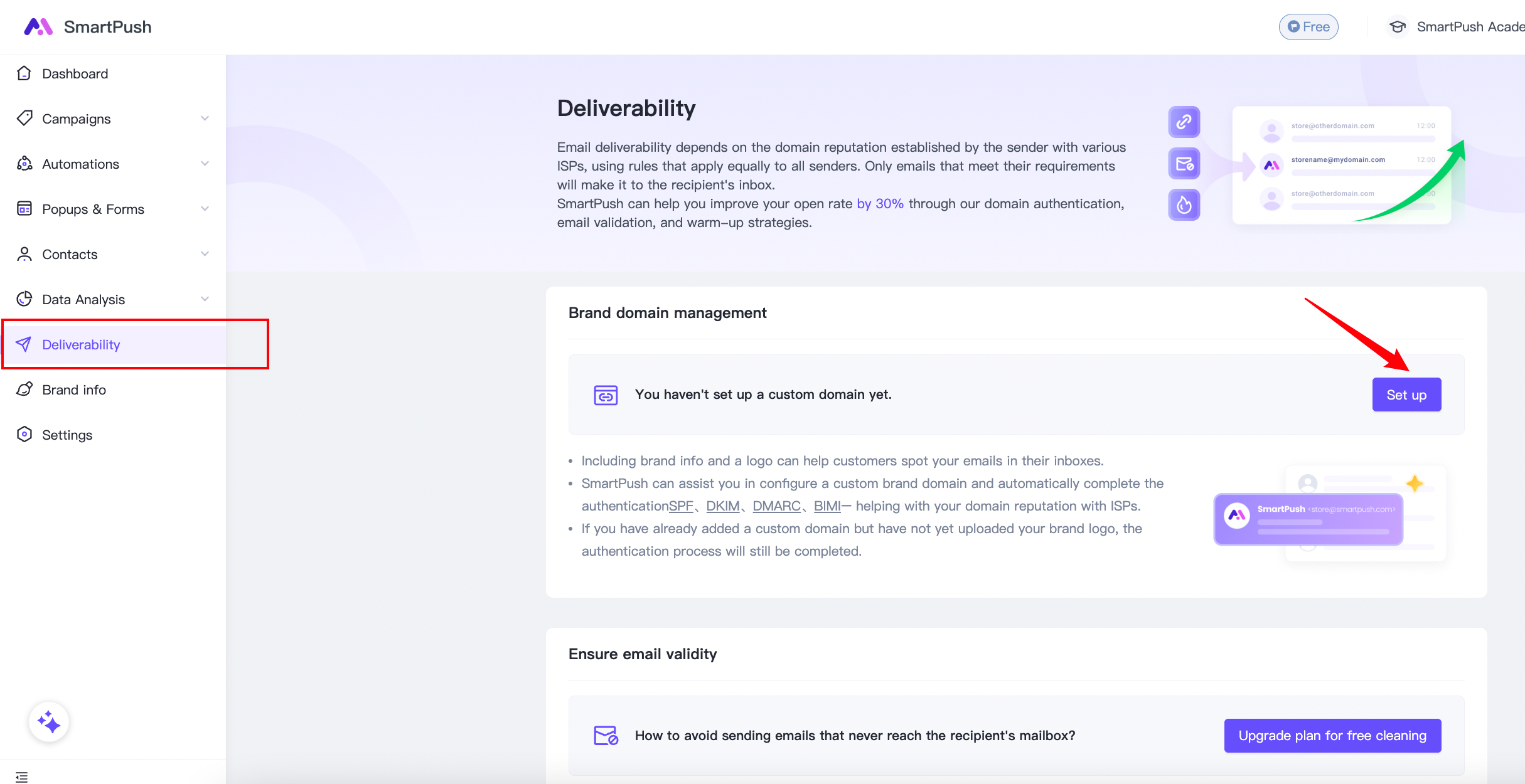Go to Brand info page
Screen dimensions: 1525x784
73,390
